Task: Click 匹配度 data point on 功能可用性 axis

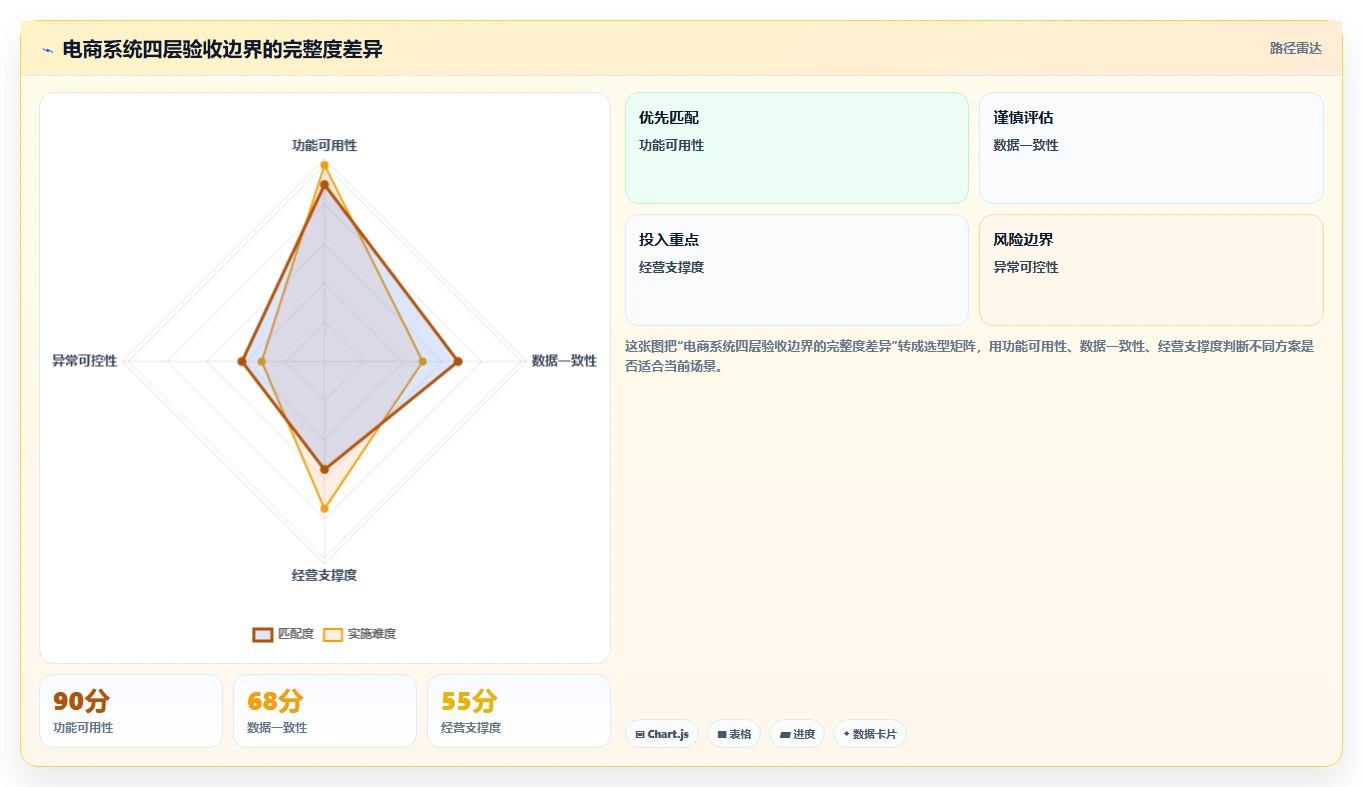Action: point(324,184)
